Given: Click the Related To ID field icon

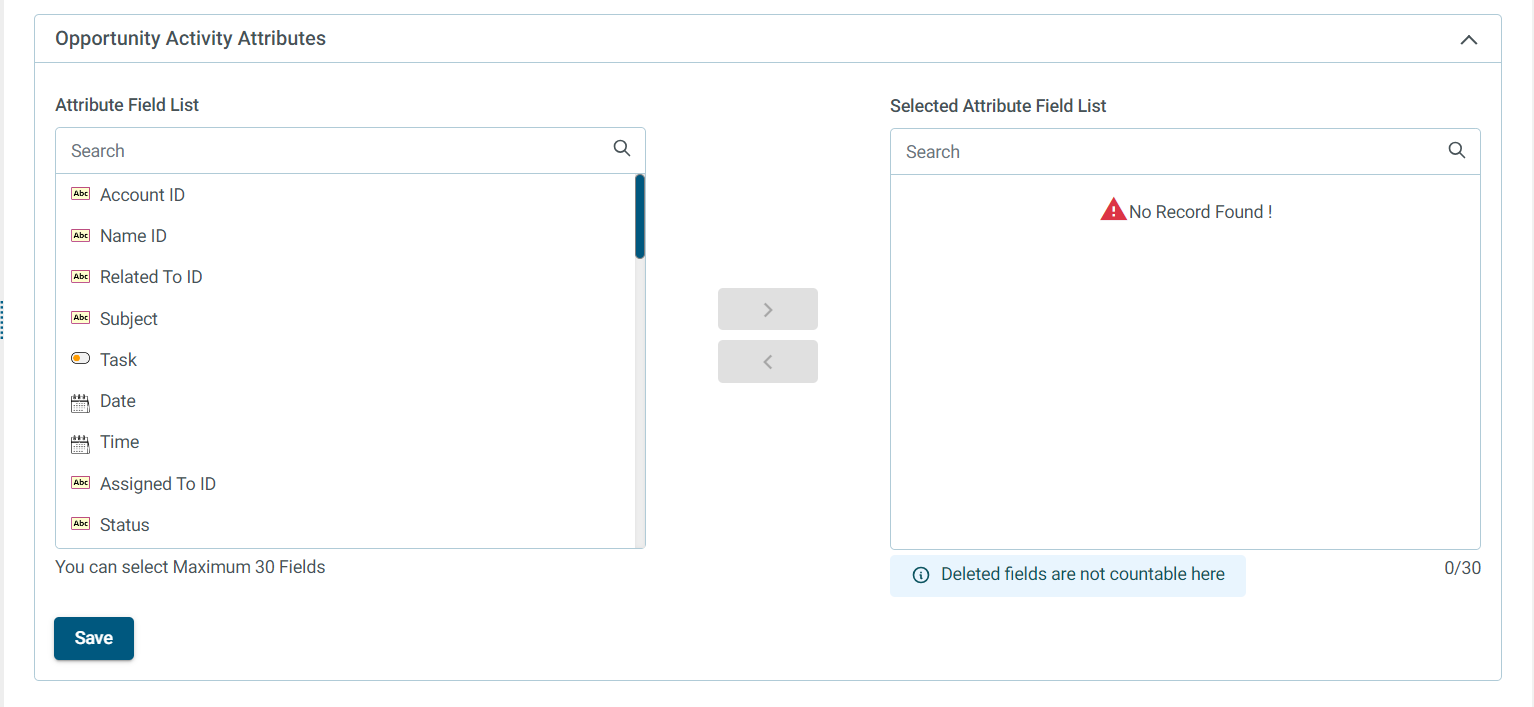Looking at the screenshot, I should click(x=81, y=277).
